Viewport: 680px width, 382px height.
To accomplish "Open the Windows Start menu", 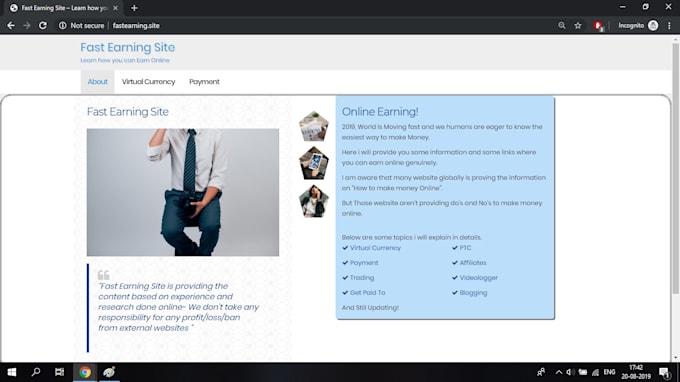I will 12,372.
